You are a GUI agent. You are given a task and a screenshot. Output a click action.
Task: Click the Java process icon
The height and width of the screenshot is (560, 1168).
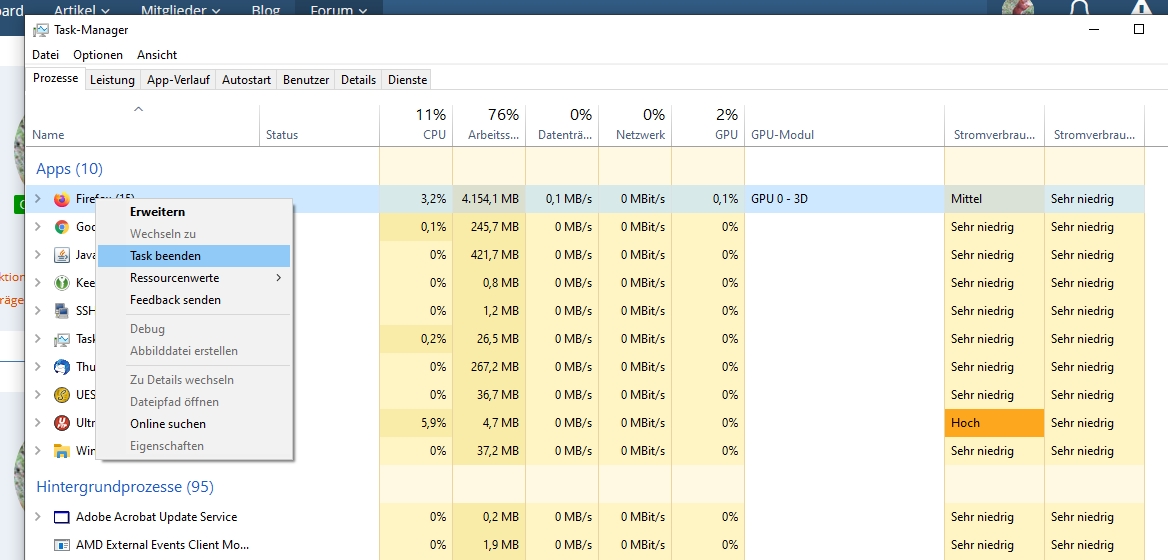(x=61, y=255)
